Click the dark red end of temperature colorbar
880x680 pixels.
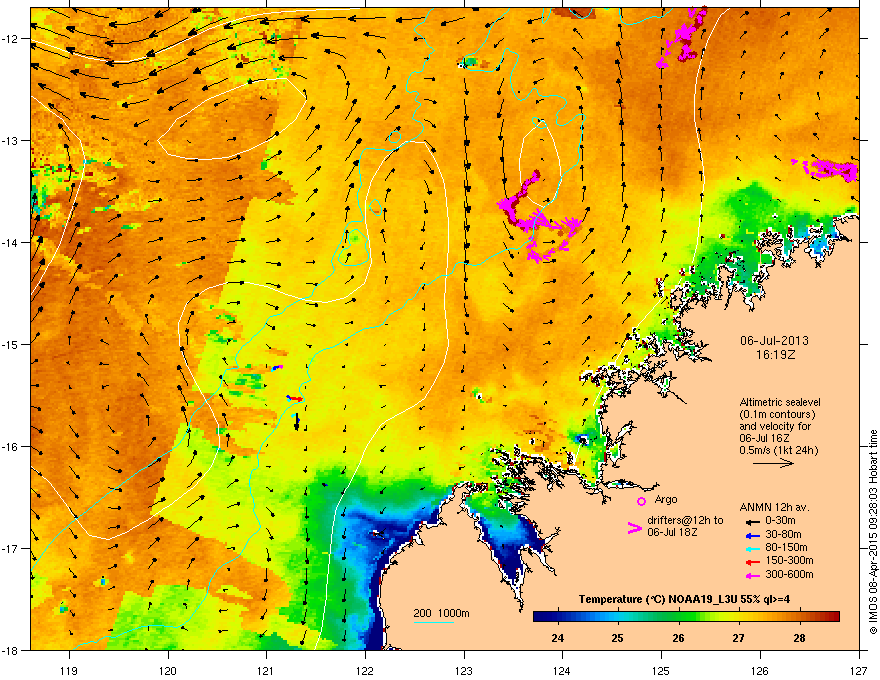coord(834,617)
